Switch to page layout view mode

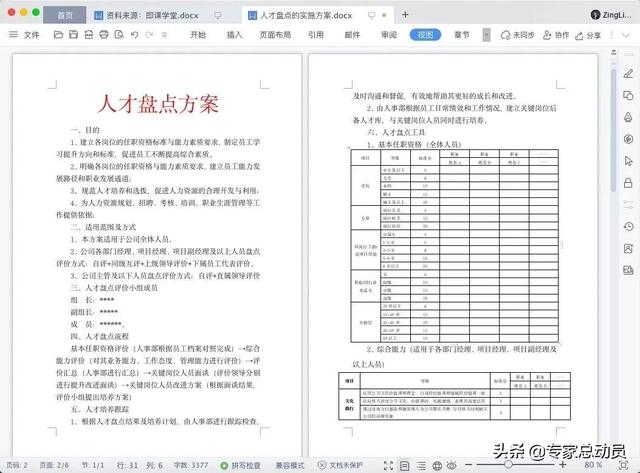coord(404,465)
